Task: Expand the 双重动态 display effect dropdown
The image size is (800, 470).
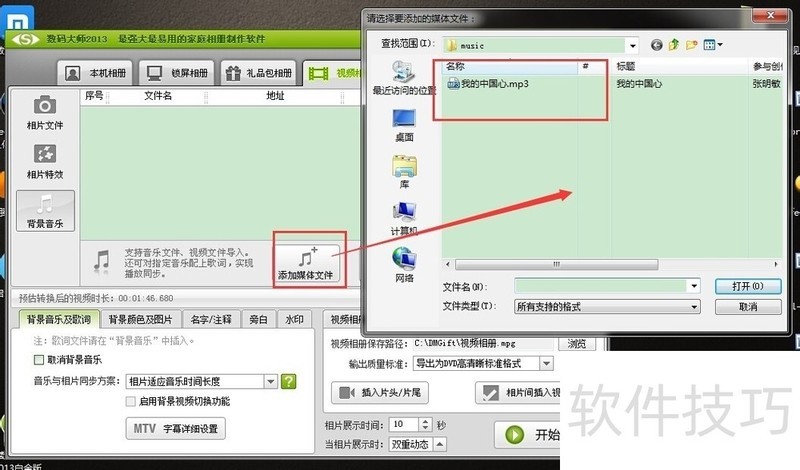Action: coord(440,444)
